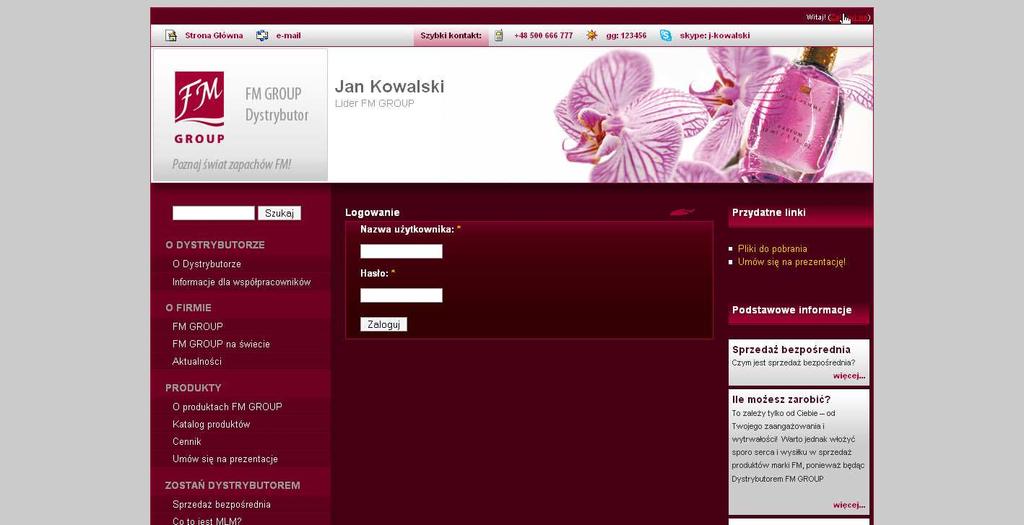Open Sprzedaż bezpośrednia sidebar item
Viewport: 1024px width, 525px height.
click(x=221, y=504)
